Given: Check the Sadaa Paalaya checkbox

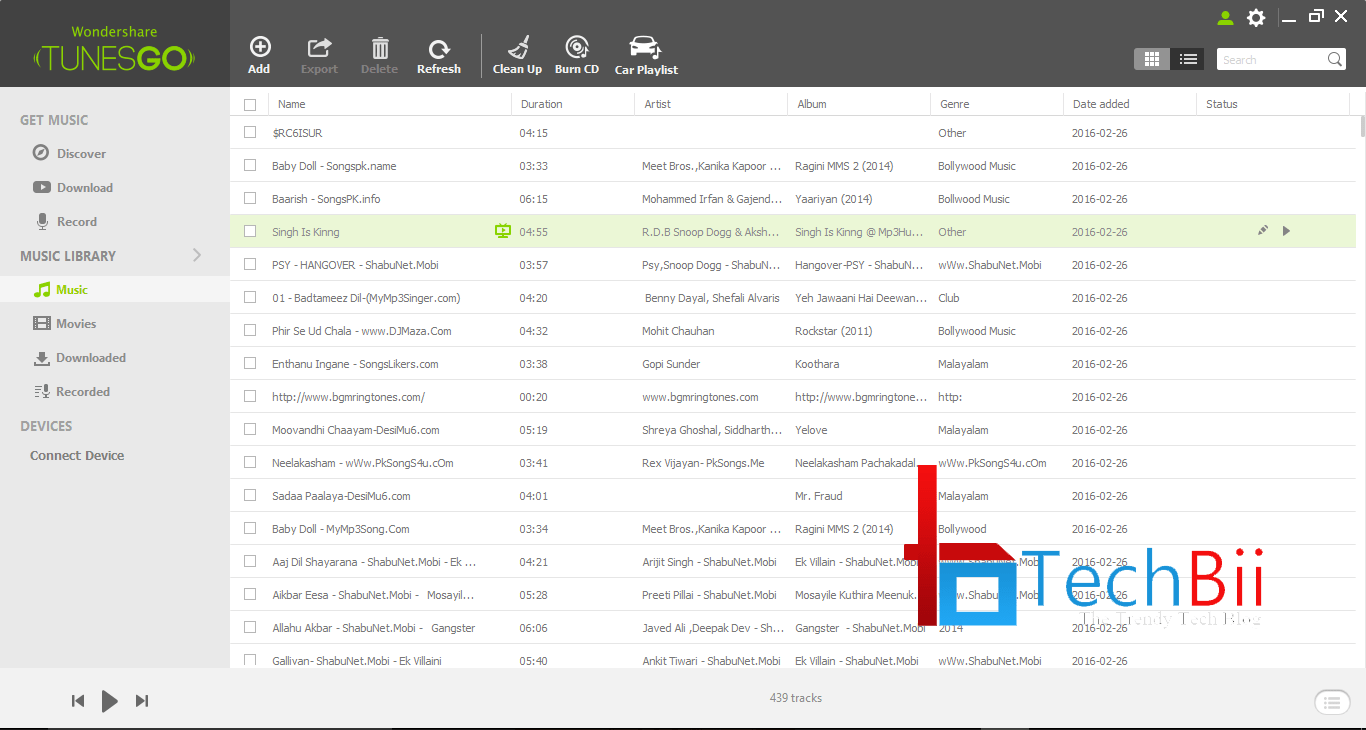Looking at the screenshot, I should 250,495.
